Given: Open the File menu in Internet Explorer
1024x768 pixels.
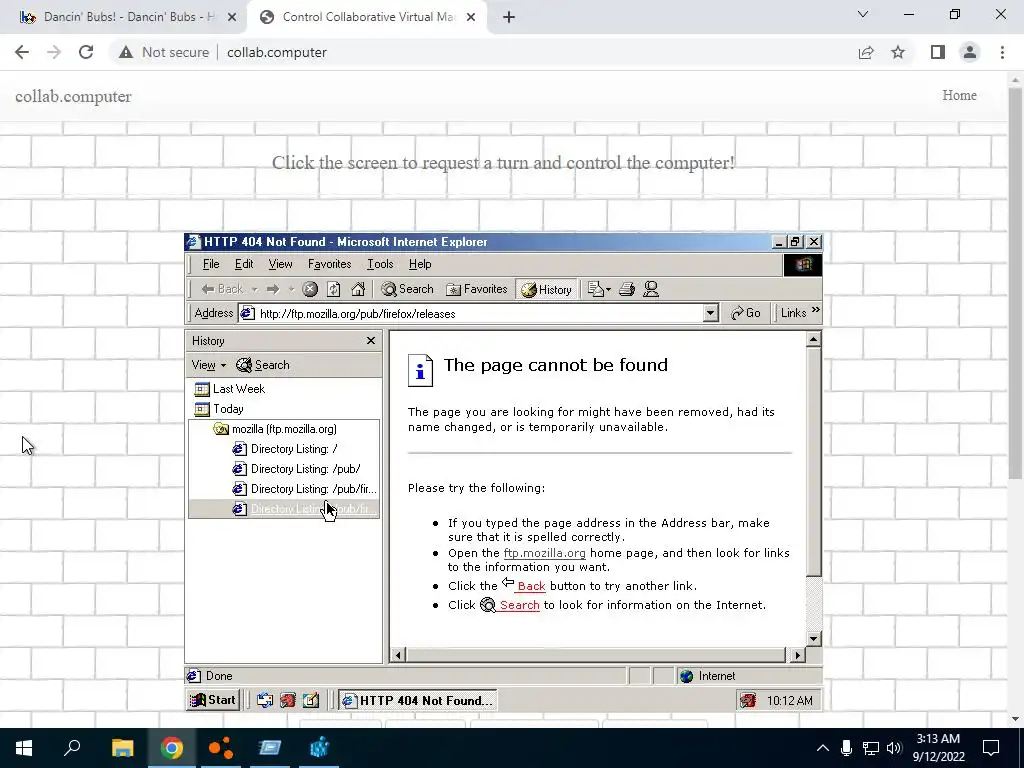Looking at the screenshot, I should pos(211,264).
